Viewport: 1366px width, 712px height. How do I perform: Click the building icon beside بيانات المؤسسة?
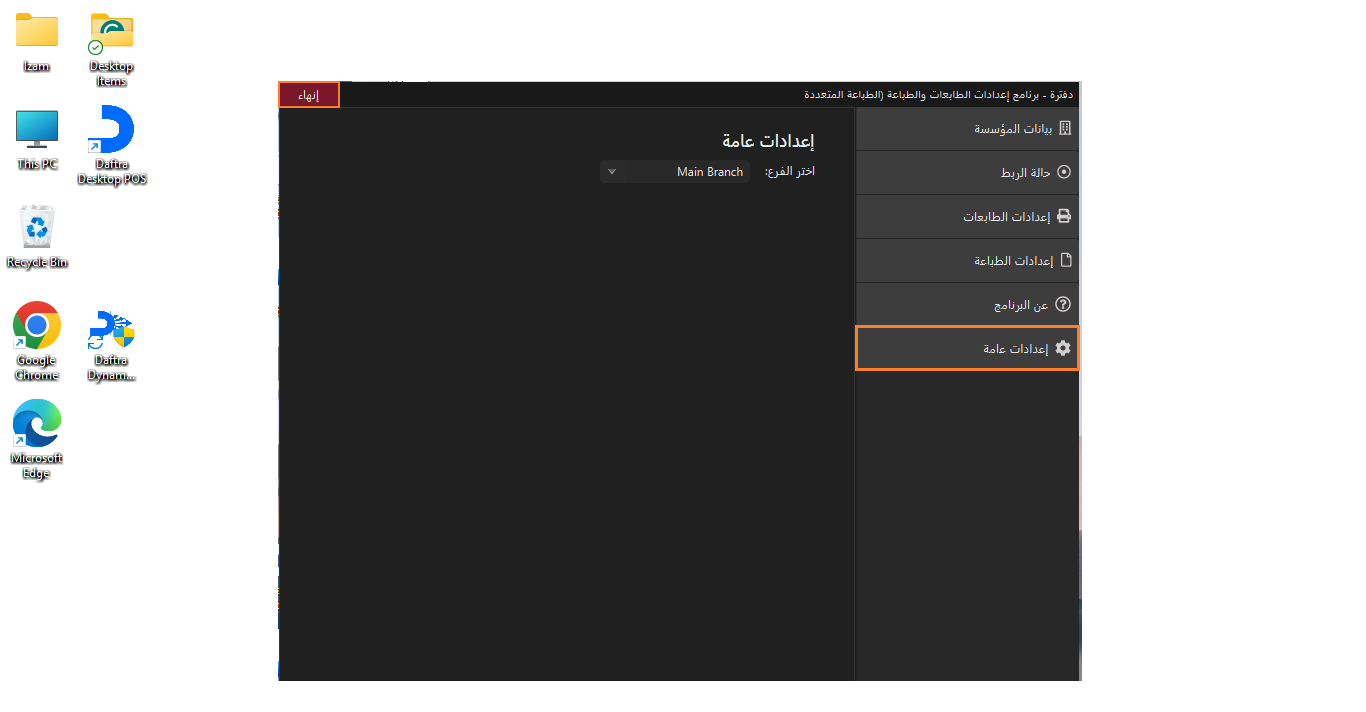(1064, 128)
